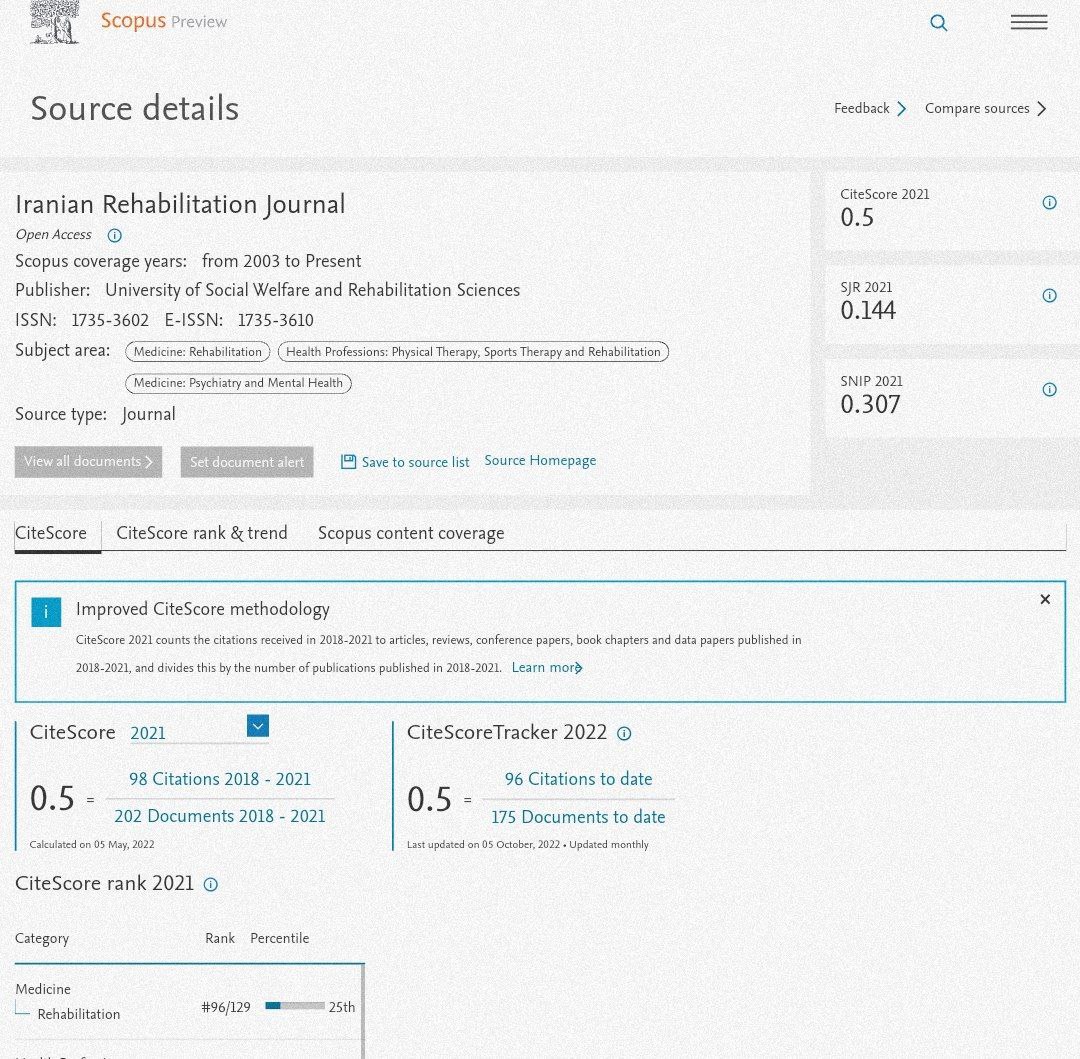Switch to CiteScore rank & trend tab

point(202,533)
